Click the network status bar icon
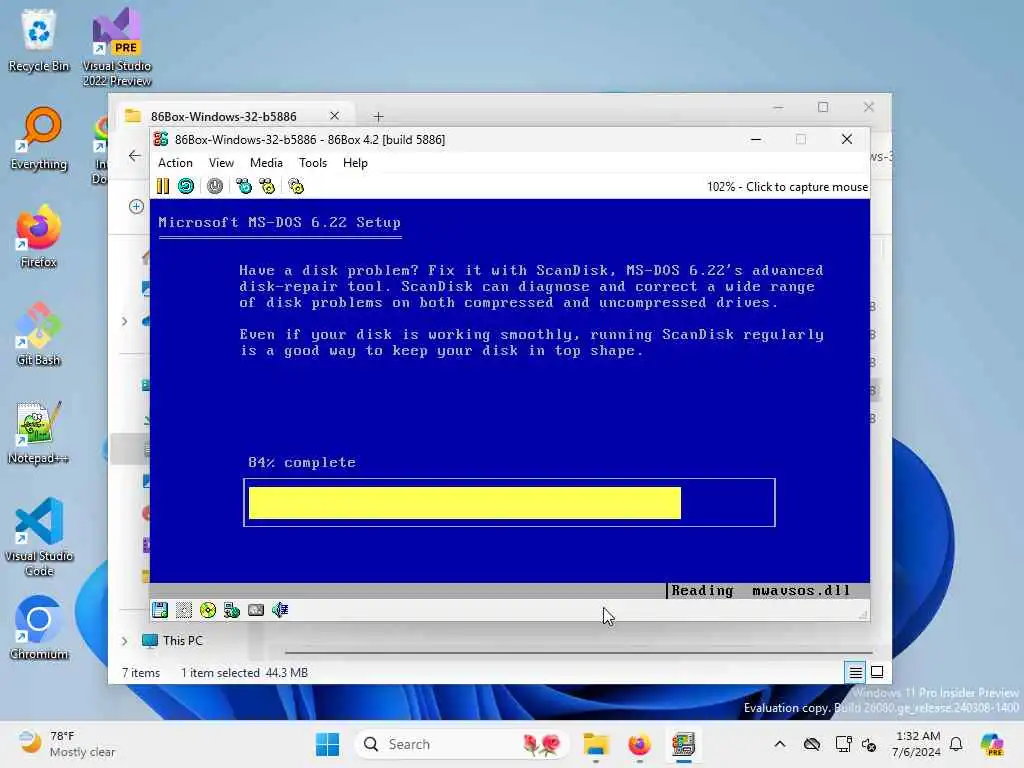The height and width of the screenshot is (768, 1024). point(232,610)
